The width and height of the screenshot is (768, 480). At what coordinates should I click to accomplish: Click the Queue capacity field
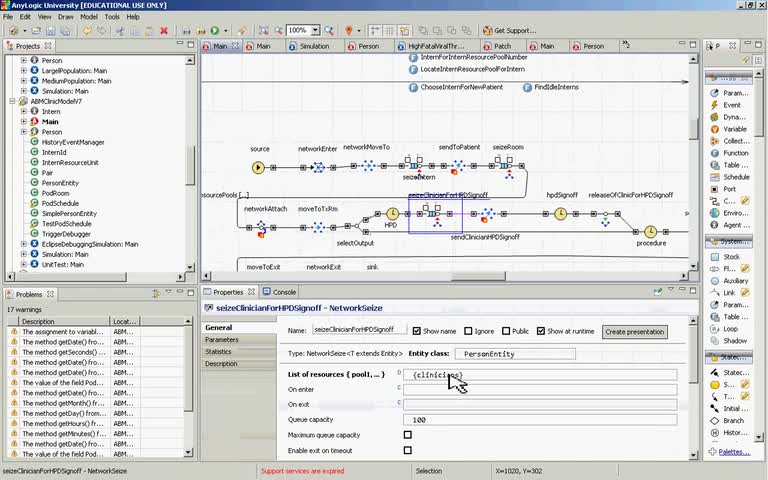540,420
